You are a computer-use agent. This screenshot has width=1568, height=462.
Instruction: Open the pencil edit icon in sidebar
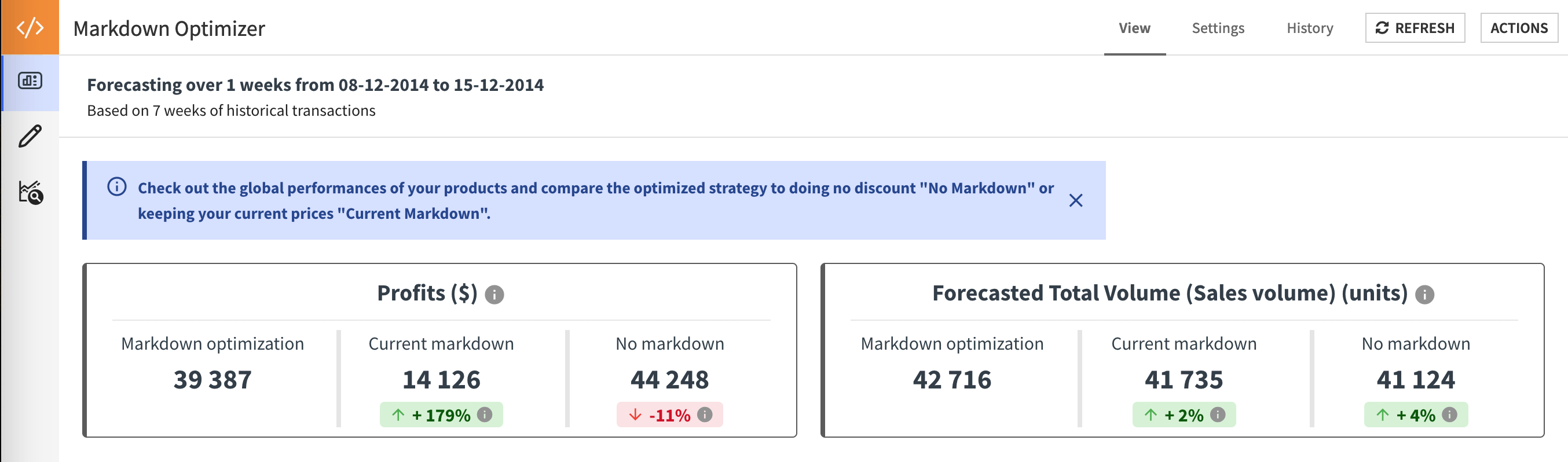point(31,138)
